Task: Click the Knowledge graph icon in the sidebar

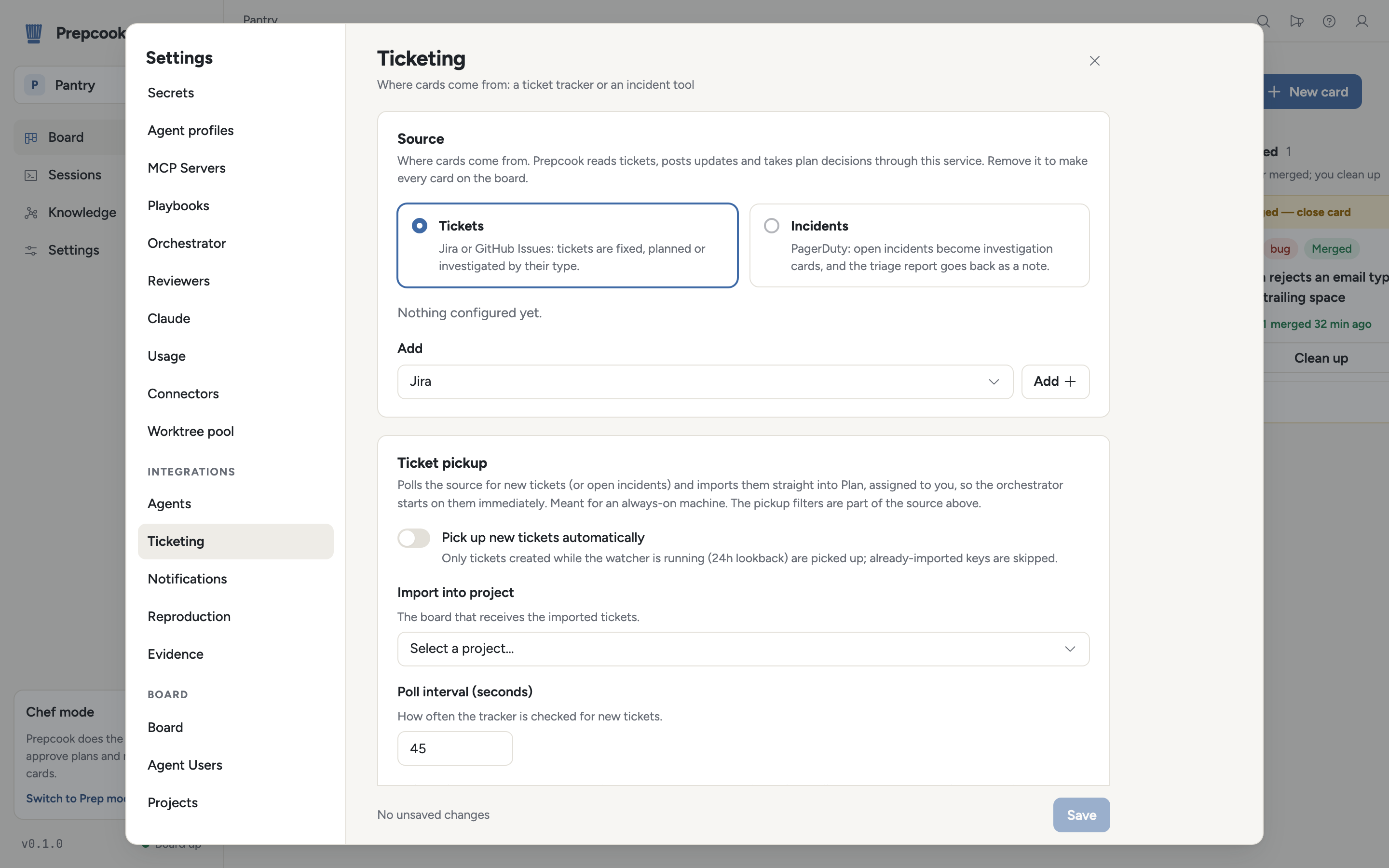Action: 31,213
